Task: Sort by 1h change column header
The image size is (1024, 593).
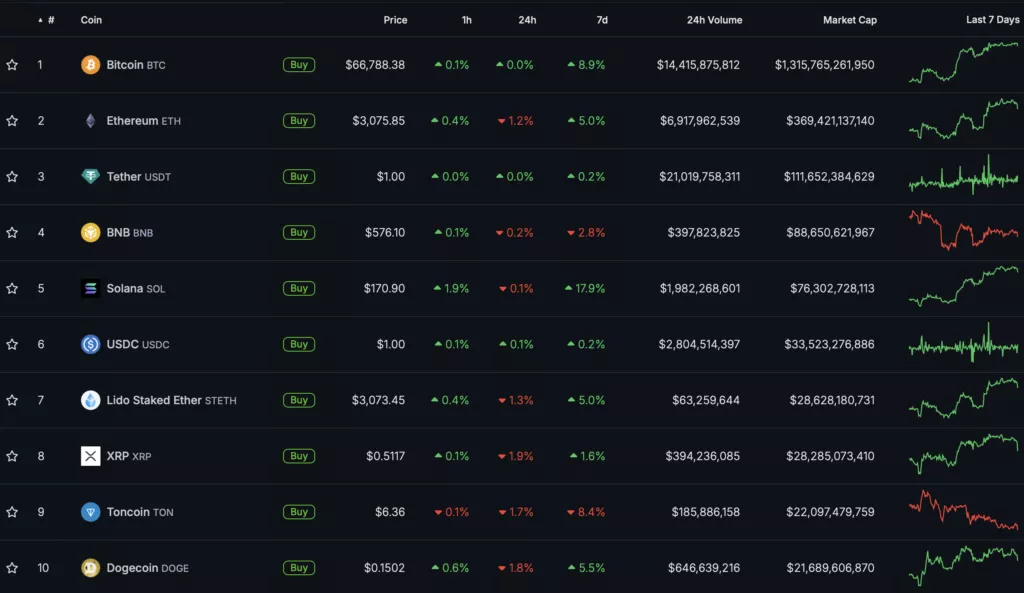Action: pyautogui.click(x=466, y=20)
